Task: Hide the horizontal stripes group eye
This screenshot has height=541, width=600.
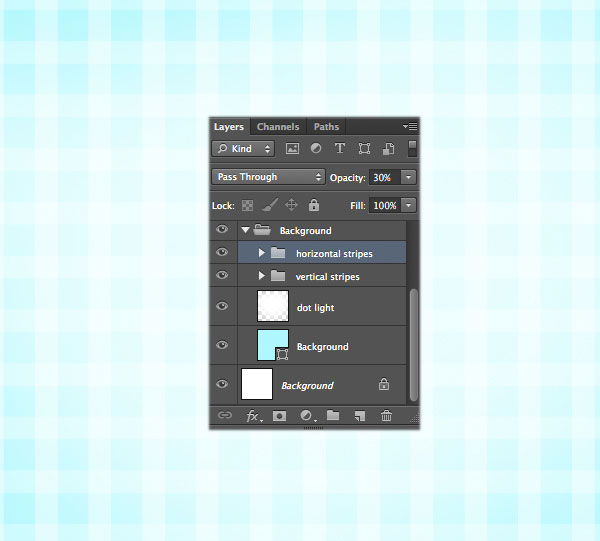Action: 222,252
